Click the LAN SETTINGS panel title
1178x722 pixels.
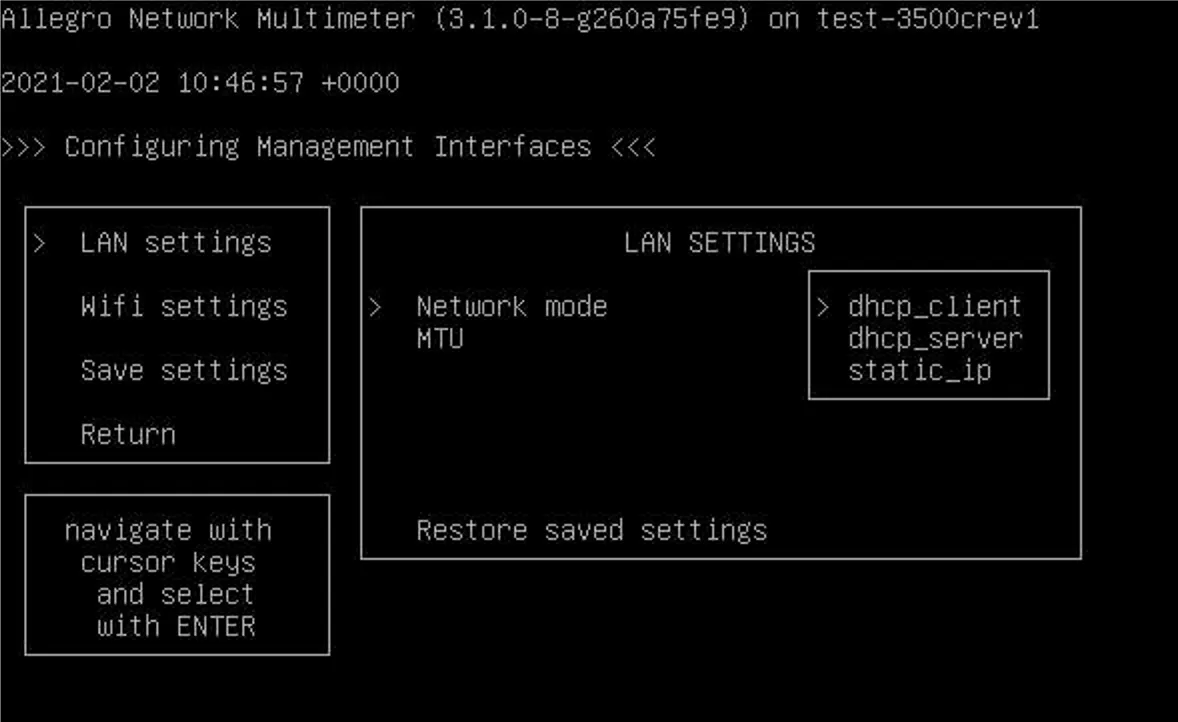click(719, 243)
